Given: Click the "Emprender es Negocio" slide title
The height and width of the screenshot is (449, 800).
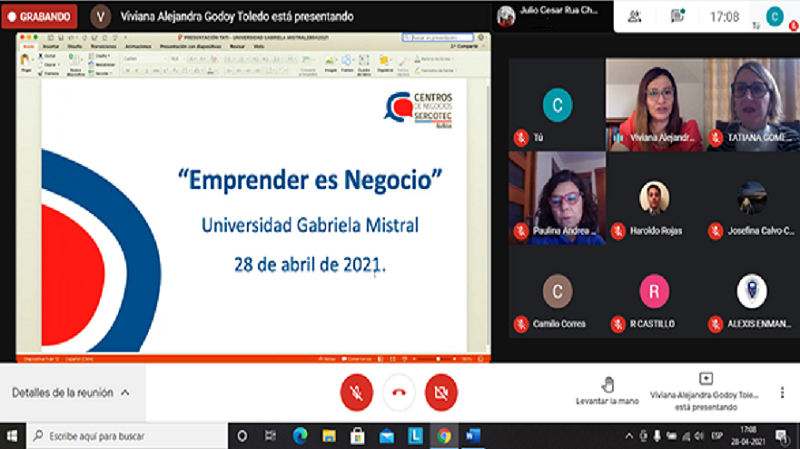Looking at the screenshot, I should pos(310,180).
